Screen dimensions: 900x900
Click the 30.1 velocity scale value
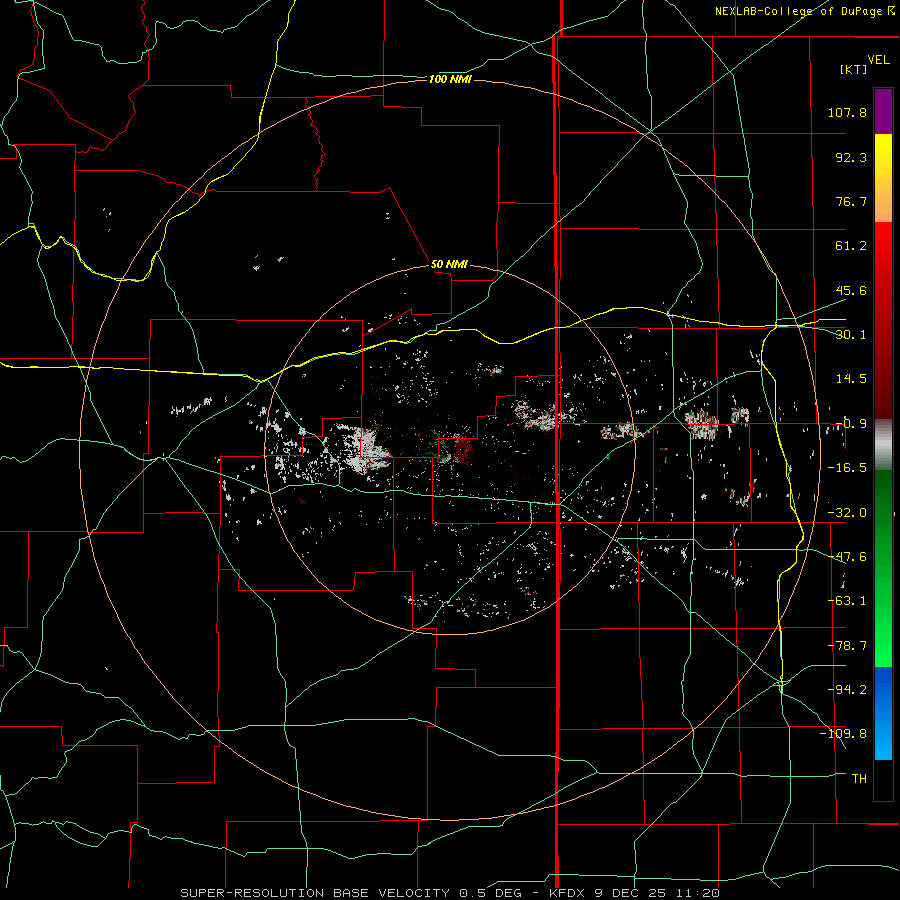[851, 335]
